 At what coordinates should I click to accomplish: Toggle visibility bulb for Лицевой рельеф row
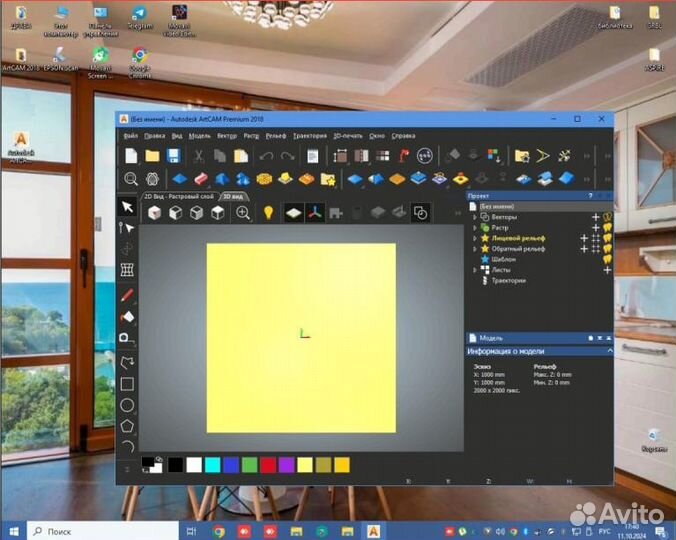coord(607,238)
